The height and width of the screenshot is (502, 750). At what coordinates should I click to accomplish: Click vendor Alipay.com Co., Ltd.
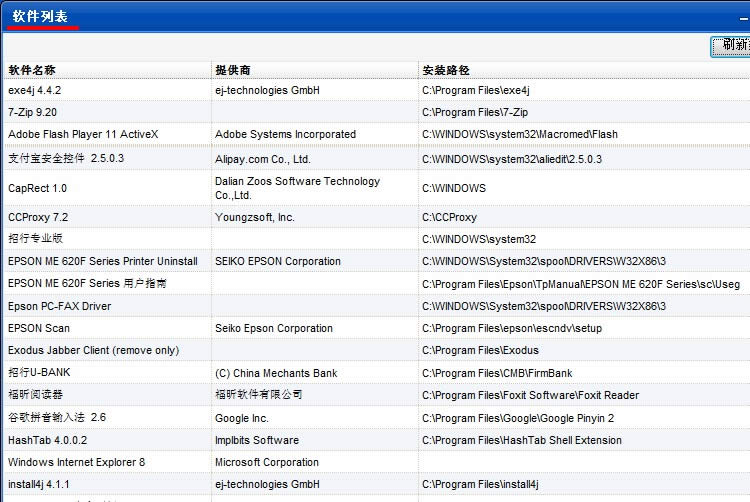[263, 159]
